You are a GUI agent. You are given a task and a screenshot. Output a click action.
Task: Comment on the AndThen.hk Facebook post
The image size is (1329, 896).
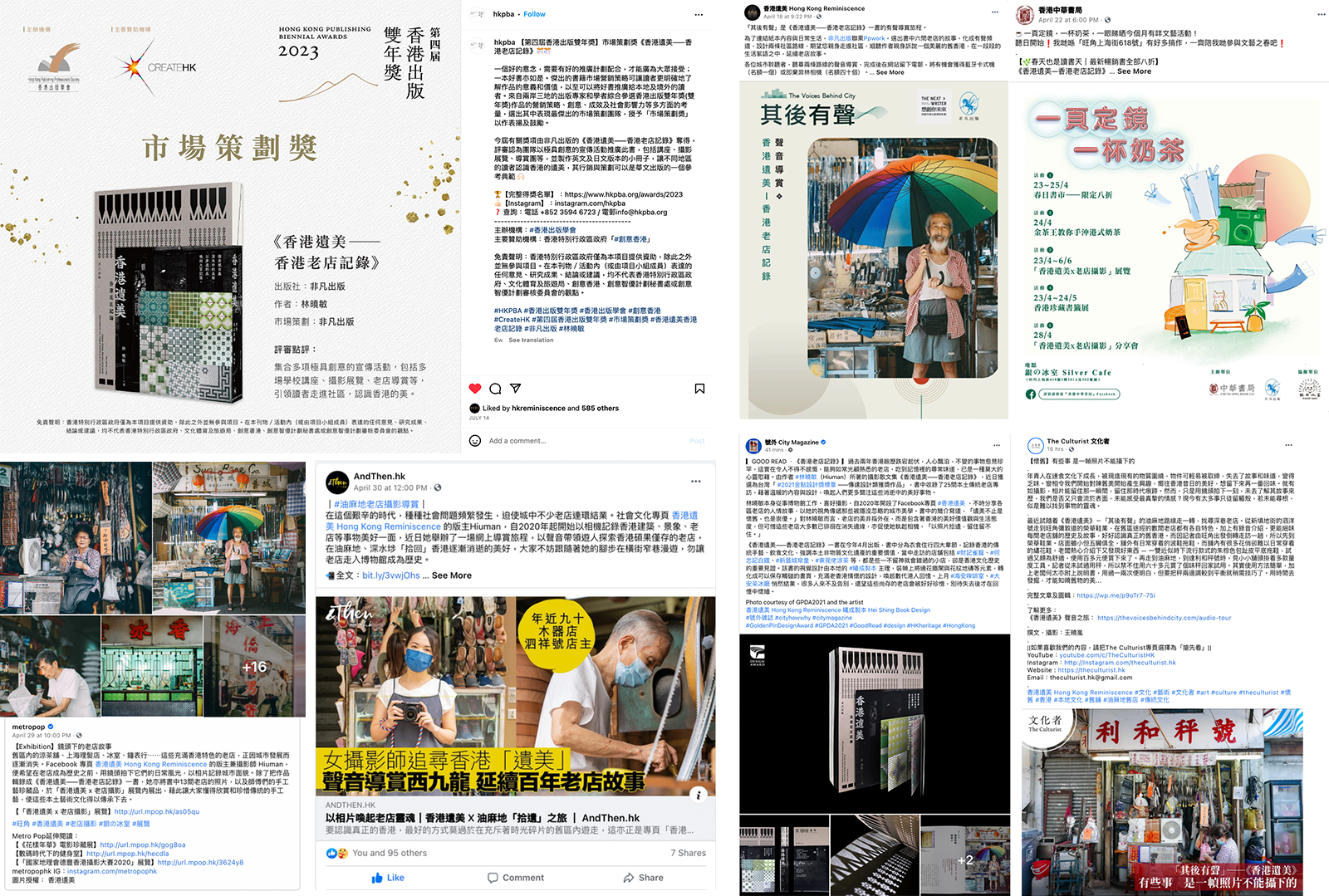pos(516,878)
